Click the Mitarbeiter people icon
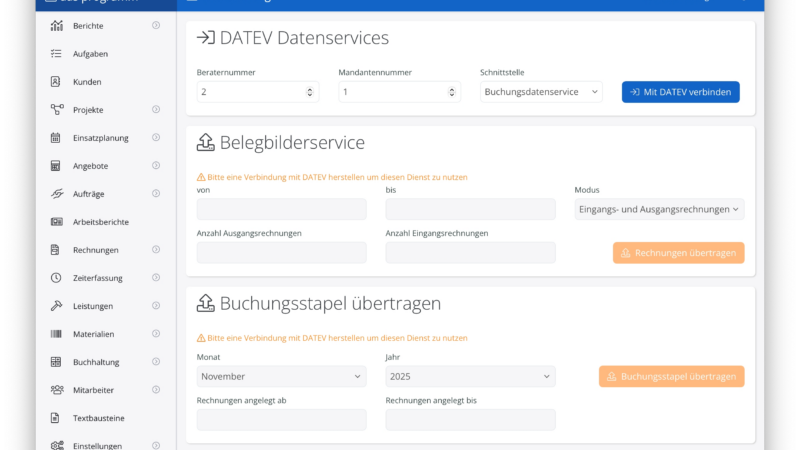This screenshot has width=800, height=450. 57,390
